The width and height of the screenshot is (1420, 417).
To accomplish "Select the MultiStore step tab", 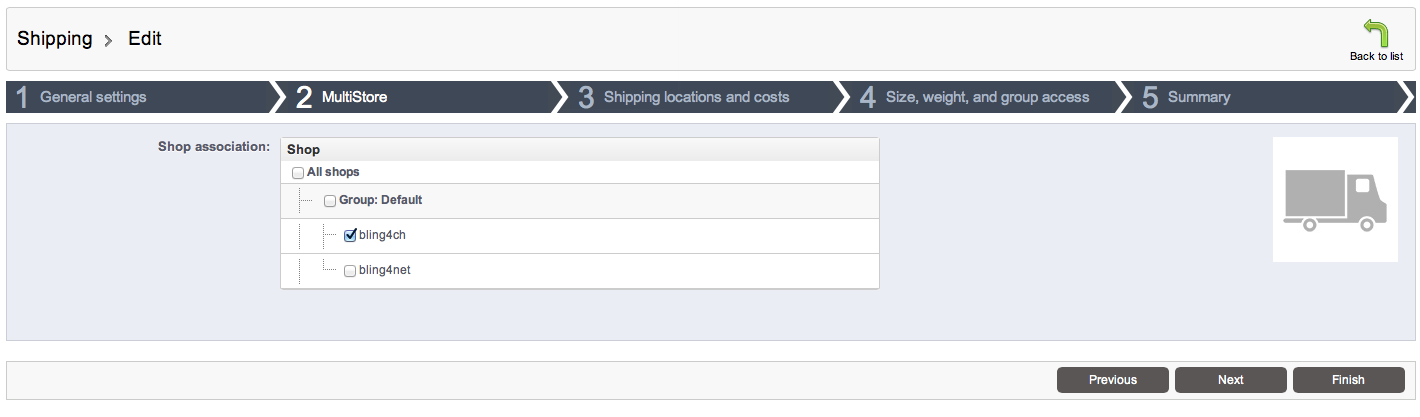I will tap(354, 97).
